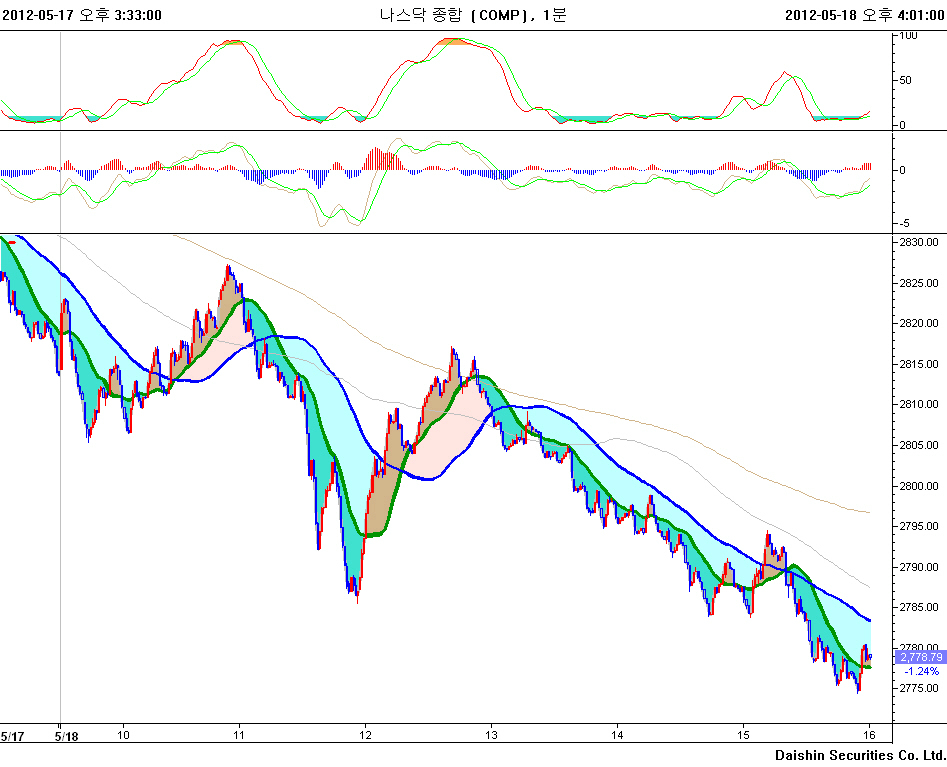Click the end timestamp 2012-05-18 오후 4:01:00
This screenshot has width=947, height=767.
pyautogui.click(x=864, y=14)
